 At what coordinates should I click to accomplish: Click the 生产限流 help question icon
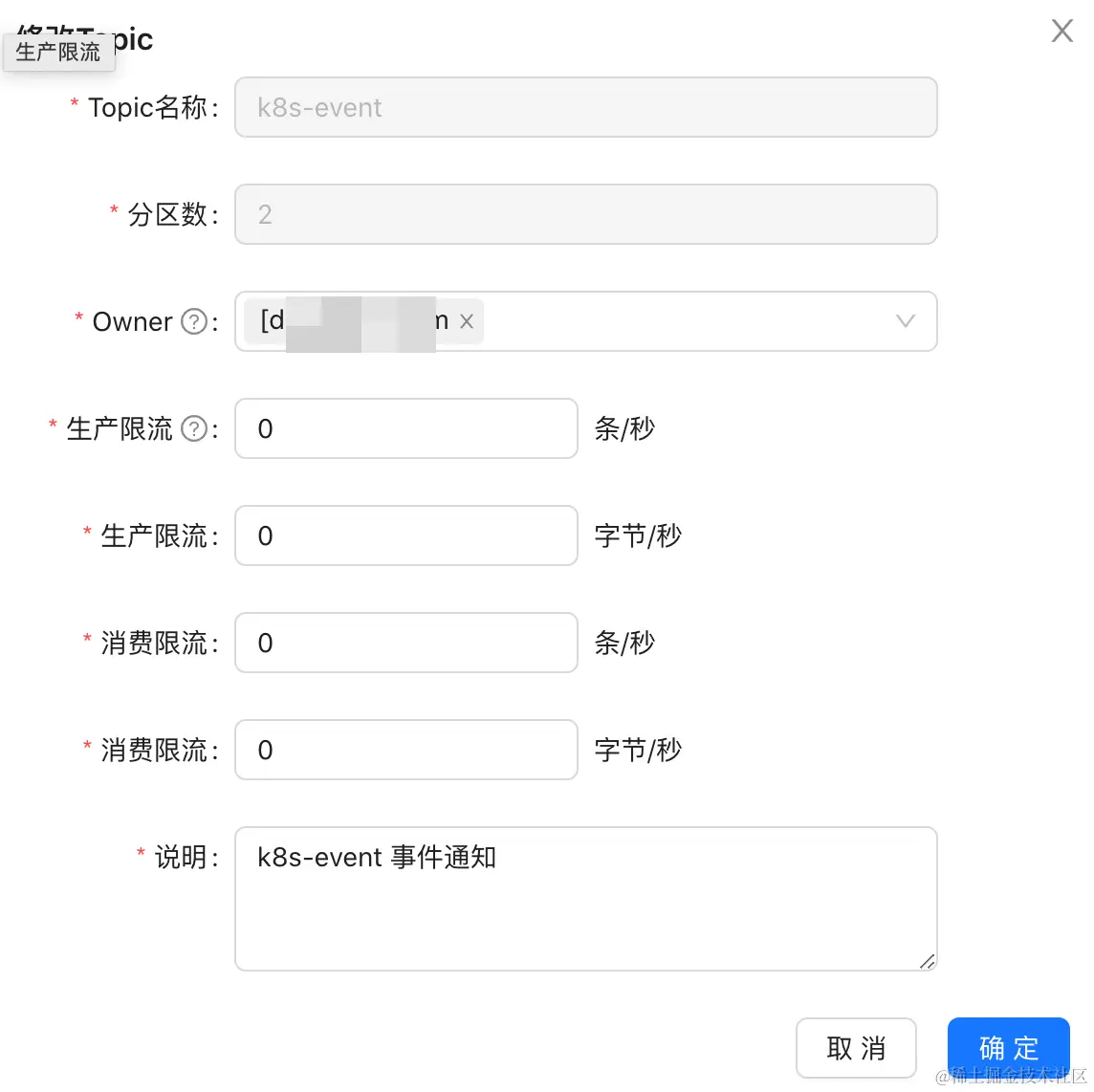click(x=194, y=428)
